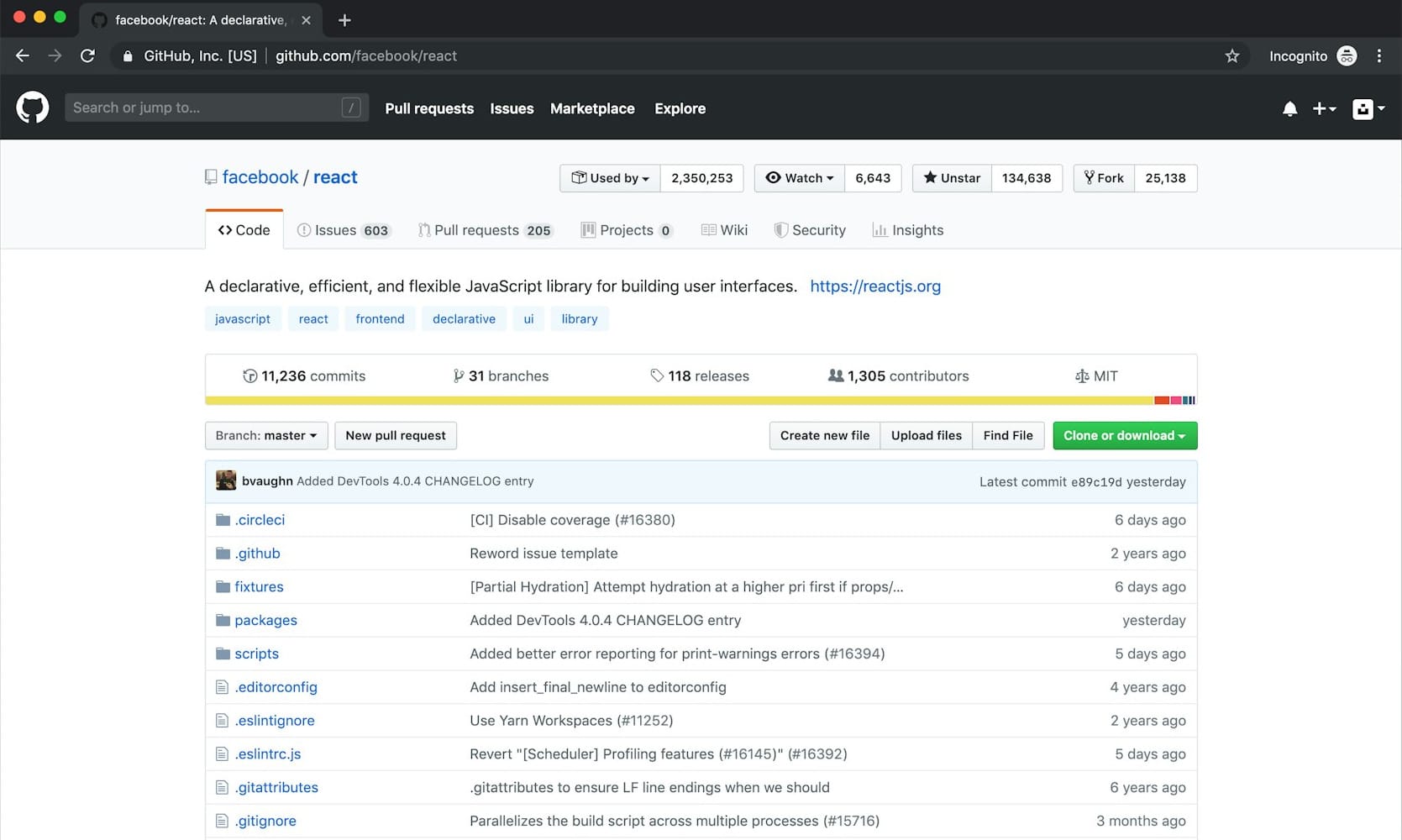Click the site lock icon
This screenshot has height=840, width=1402.
[x=128, y=56]
